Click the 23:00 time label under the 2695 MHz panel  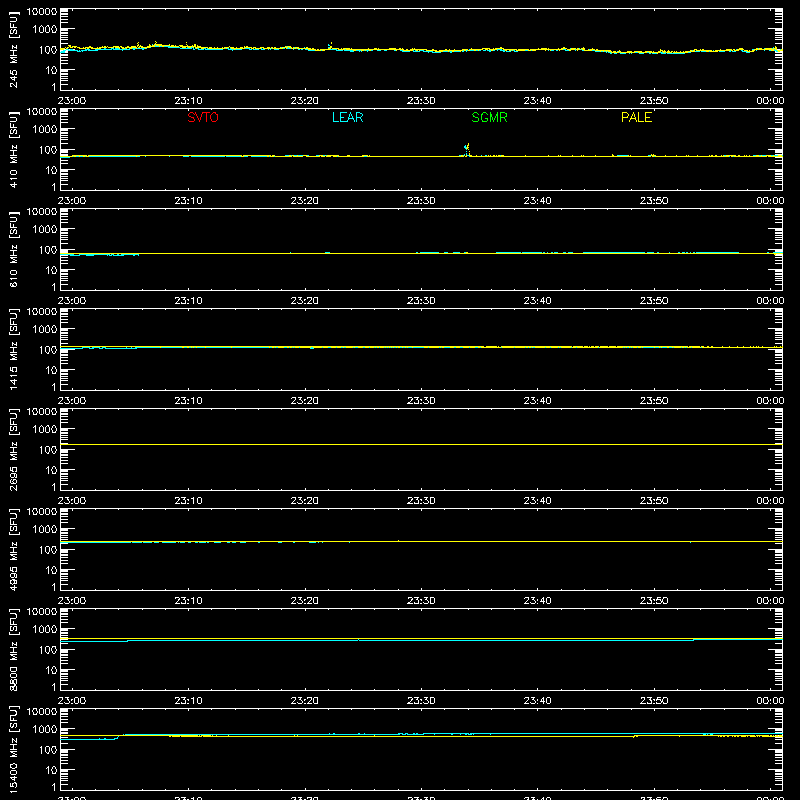(x=71, y=501)
